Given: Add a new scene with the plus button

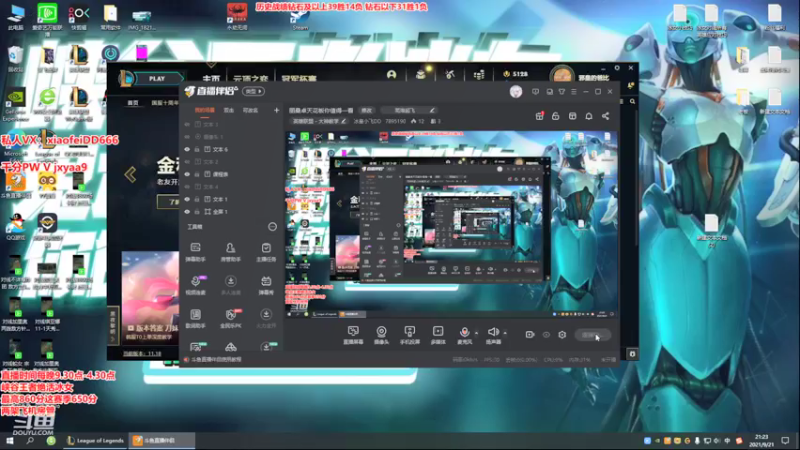Looking at the screenshot, I should click(276, 110).
